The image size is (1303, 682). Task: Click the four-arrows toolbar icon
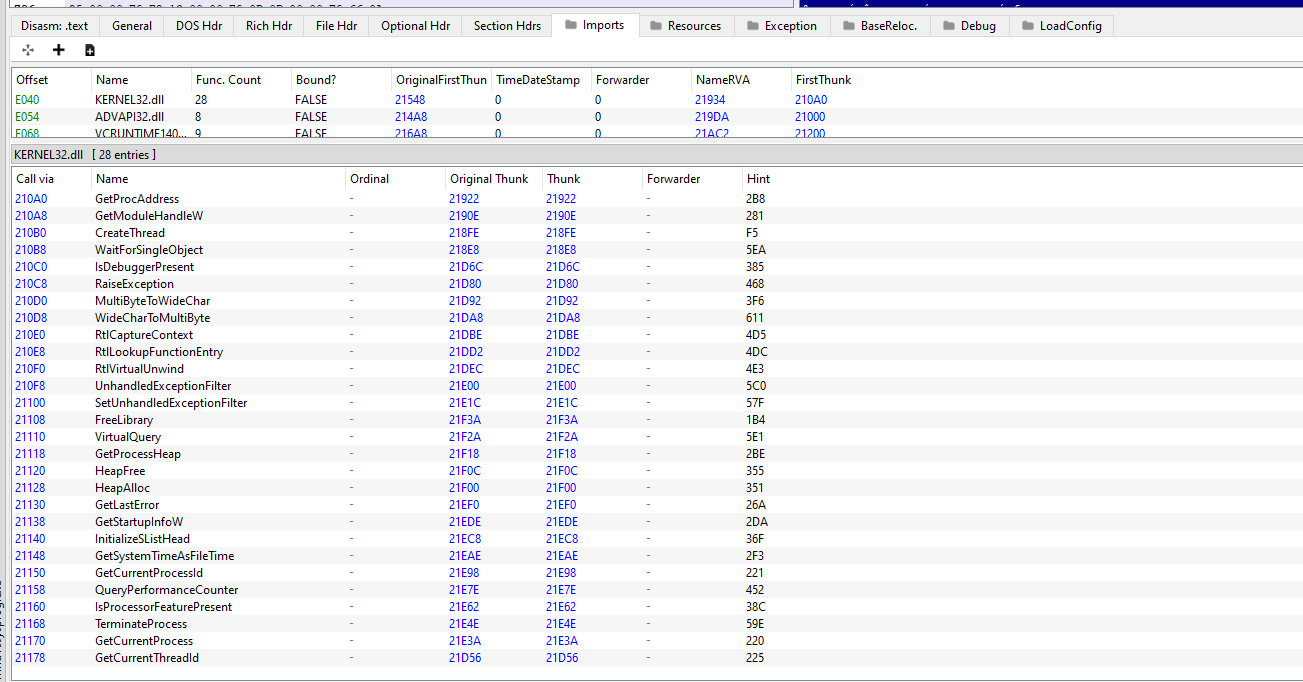point(28,50)
